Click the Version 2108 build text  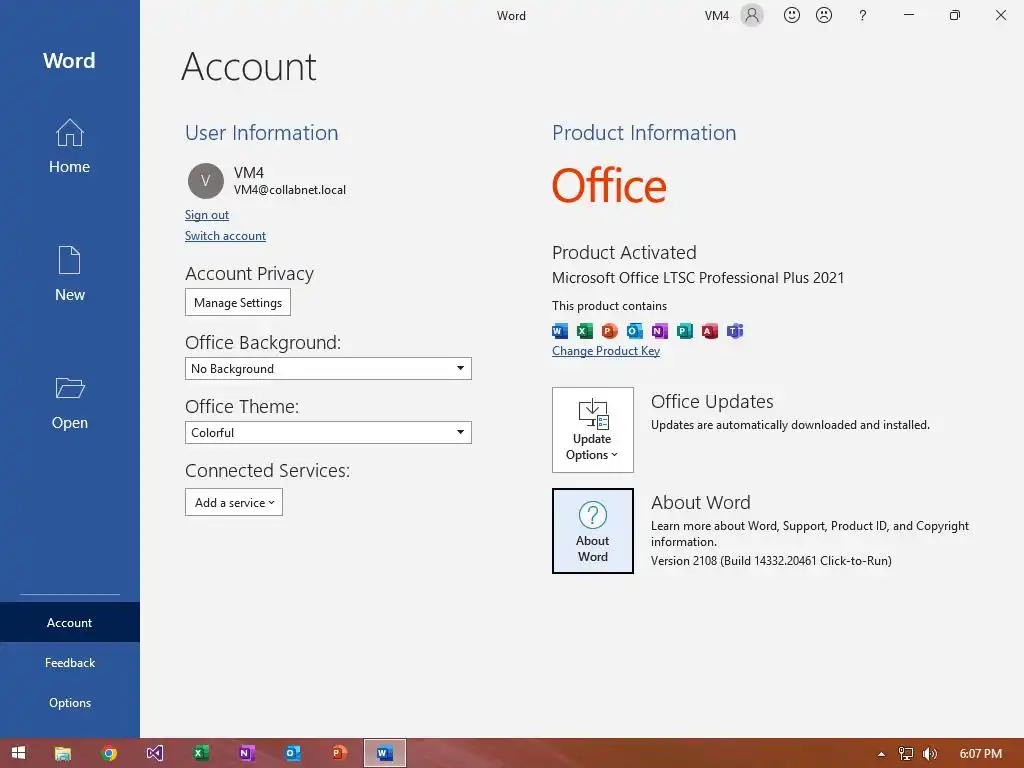point(771,560)
